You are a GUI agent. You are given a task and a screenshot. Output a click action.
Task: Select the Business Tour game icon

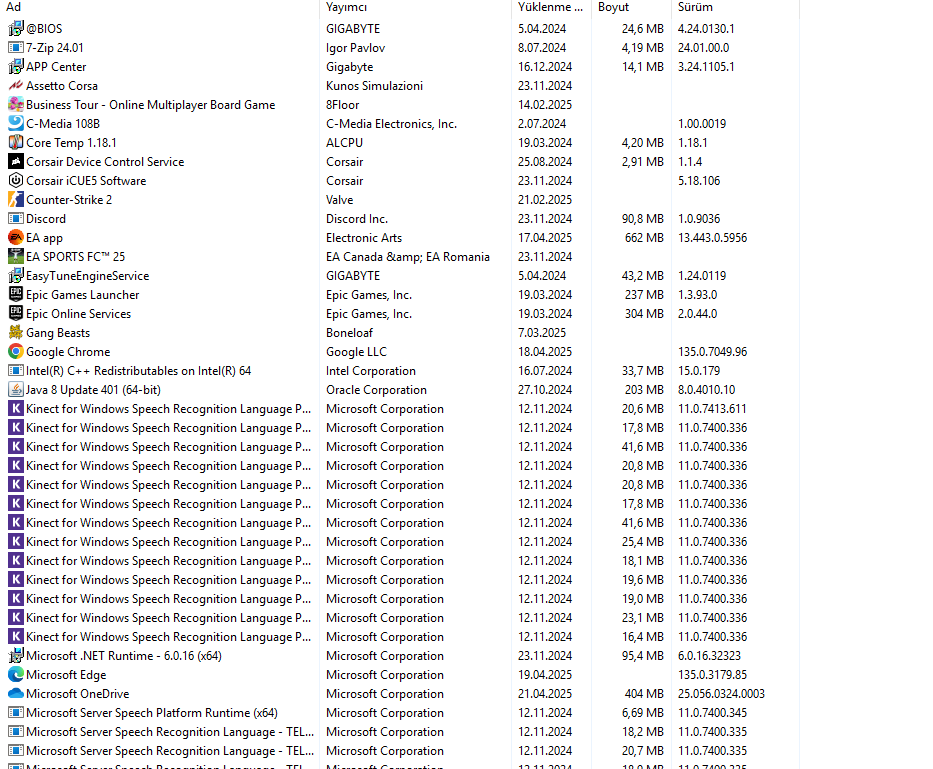pos(16,105)
